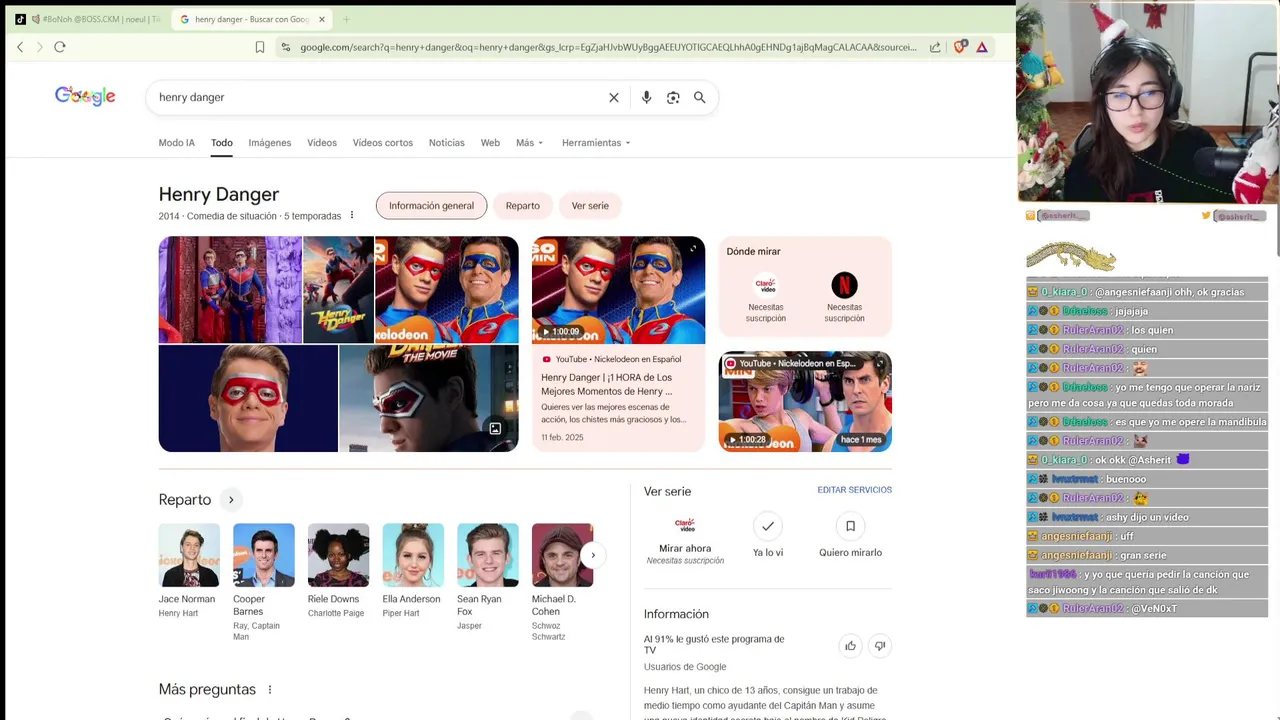Open new tab with the plus icon
The image size is (1280, 720).
coord(346,19)
